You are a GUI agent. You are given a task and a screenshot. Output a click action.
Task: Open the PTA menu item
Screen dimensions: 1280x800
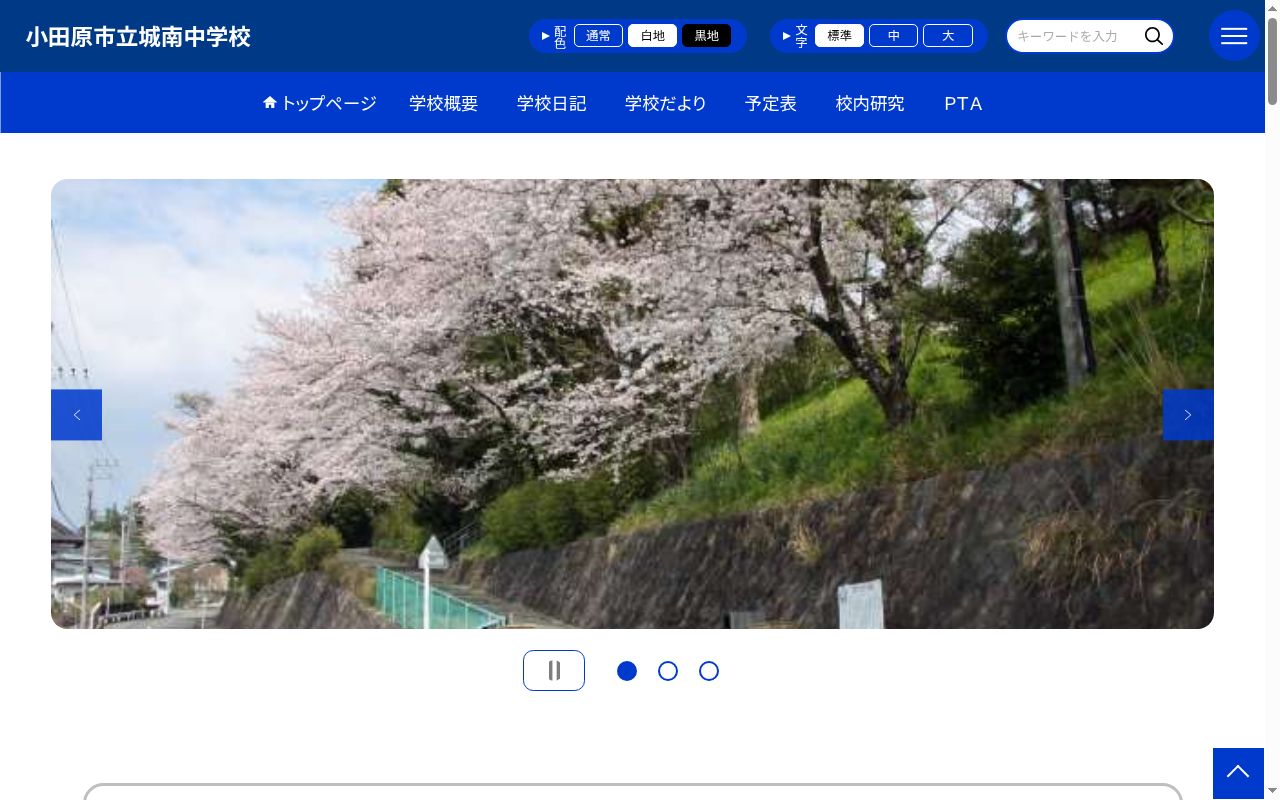pos(963,103)
